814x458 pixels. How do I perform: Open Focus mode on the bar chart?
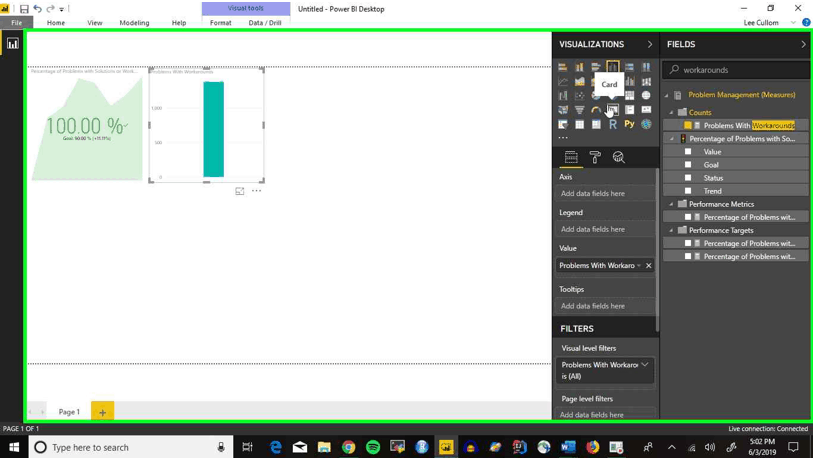[239, 191]
